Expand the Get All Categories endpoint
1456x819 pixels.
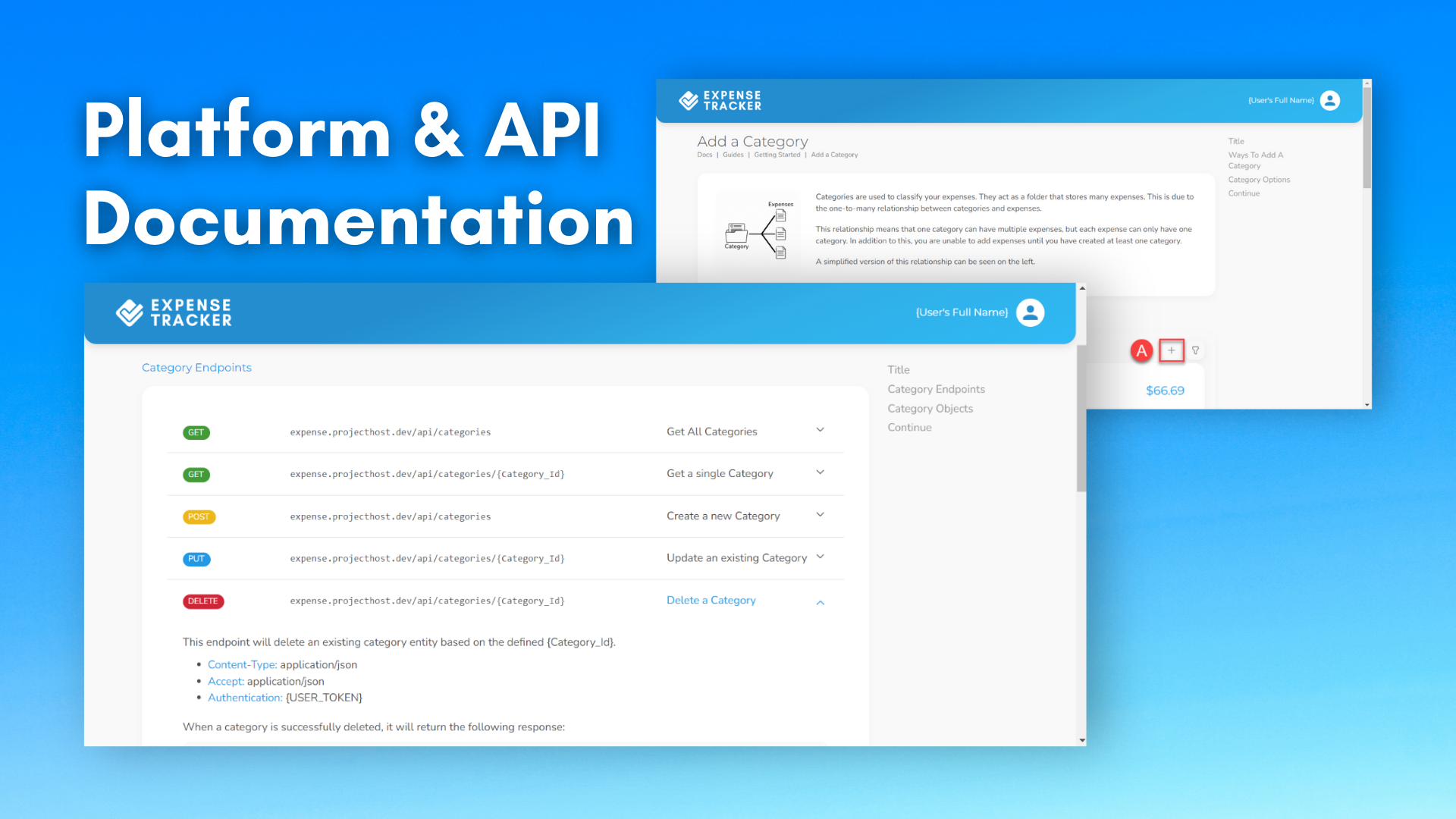[x=820, y=430]
